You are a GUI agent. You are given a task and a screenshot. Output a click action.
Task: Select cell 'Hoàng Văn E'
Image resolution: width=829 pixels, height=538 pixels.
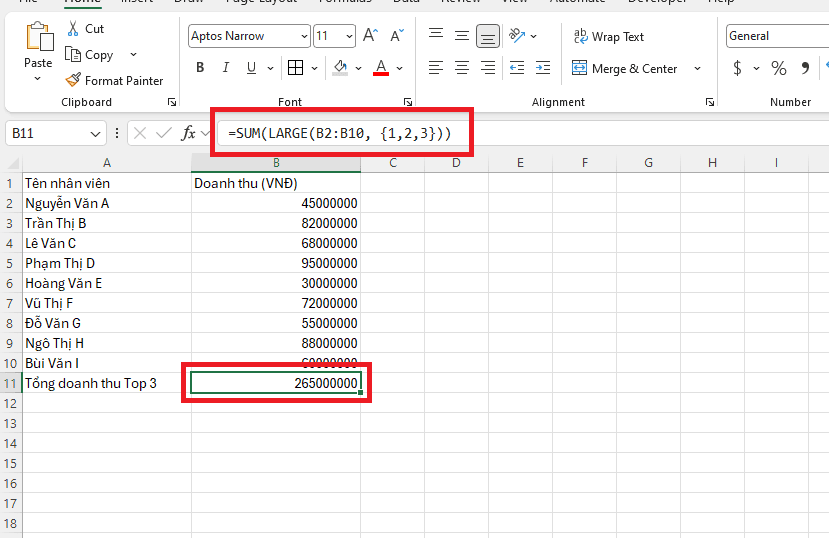tap(107, 283)
